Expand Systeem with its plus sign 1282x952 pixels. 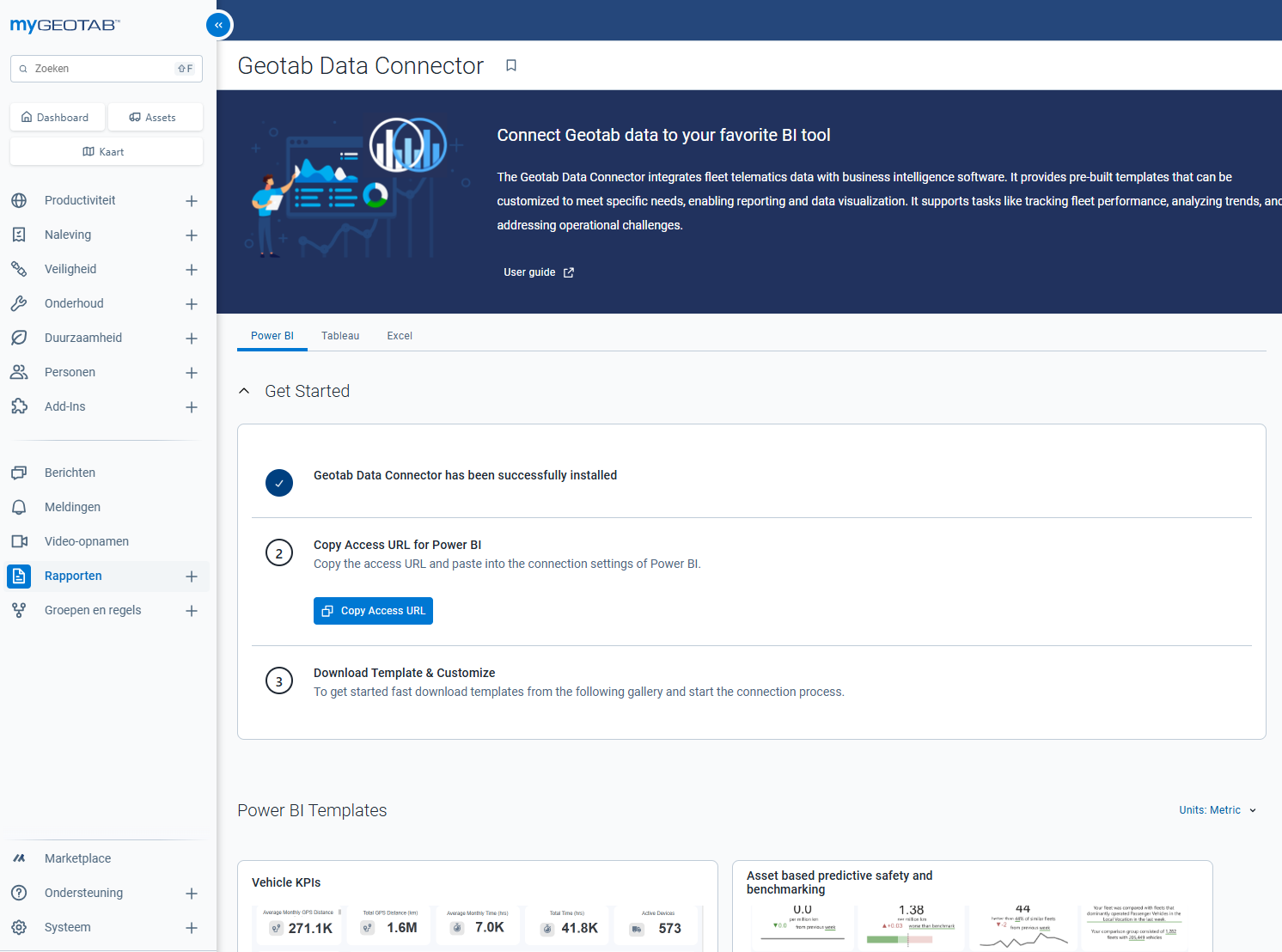click(192, 927)
